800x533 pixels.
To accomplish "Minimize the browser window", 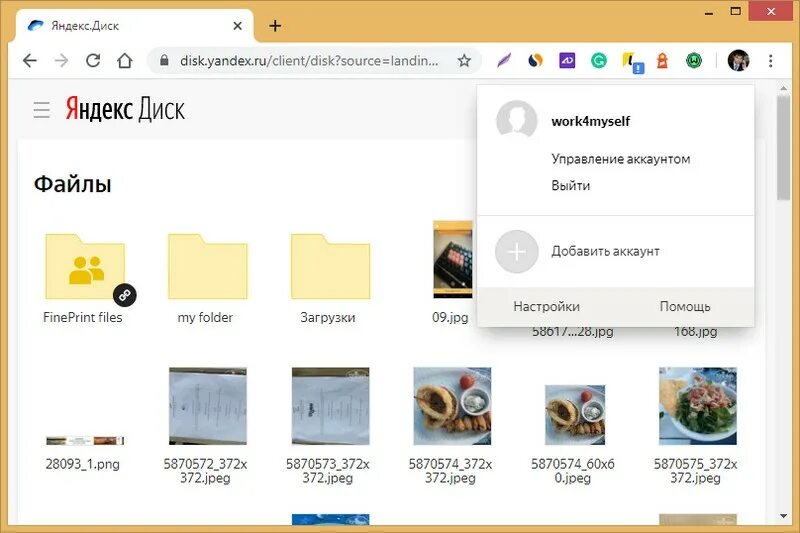I will (x=709, y=12).
